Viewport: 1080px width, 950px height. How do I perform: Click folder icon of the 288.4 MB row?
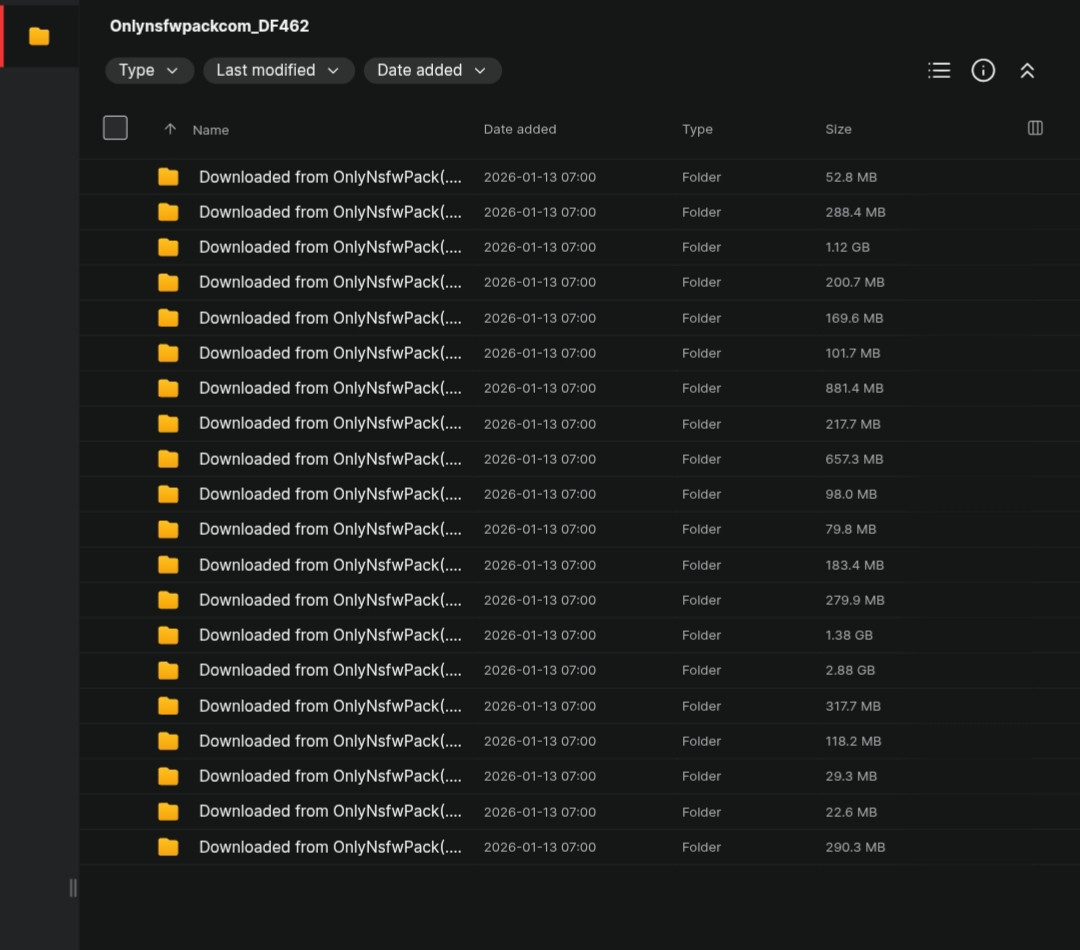point(168,212)
